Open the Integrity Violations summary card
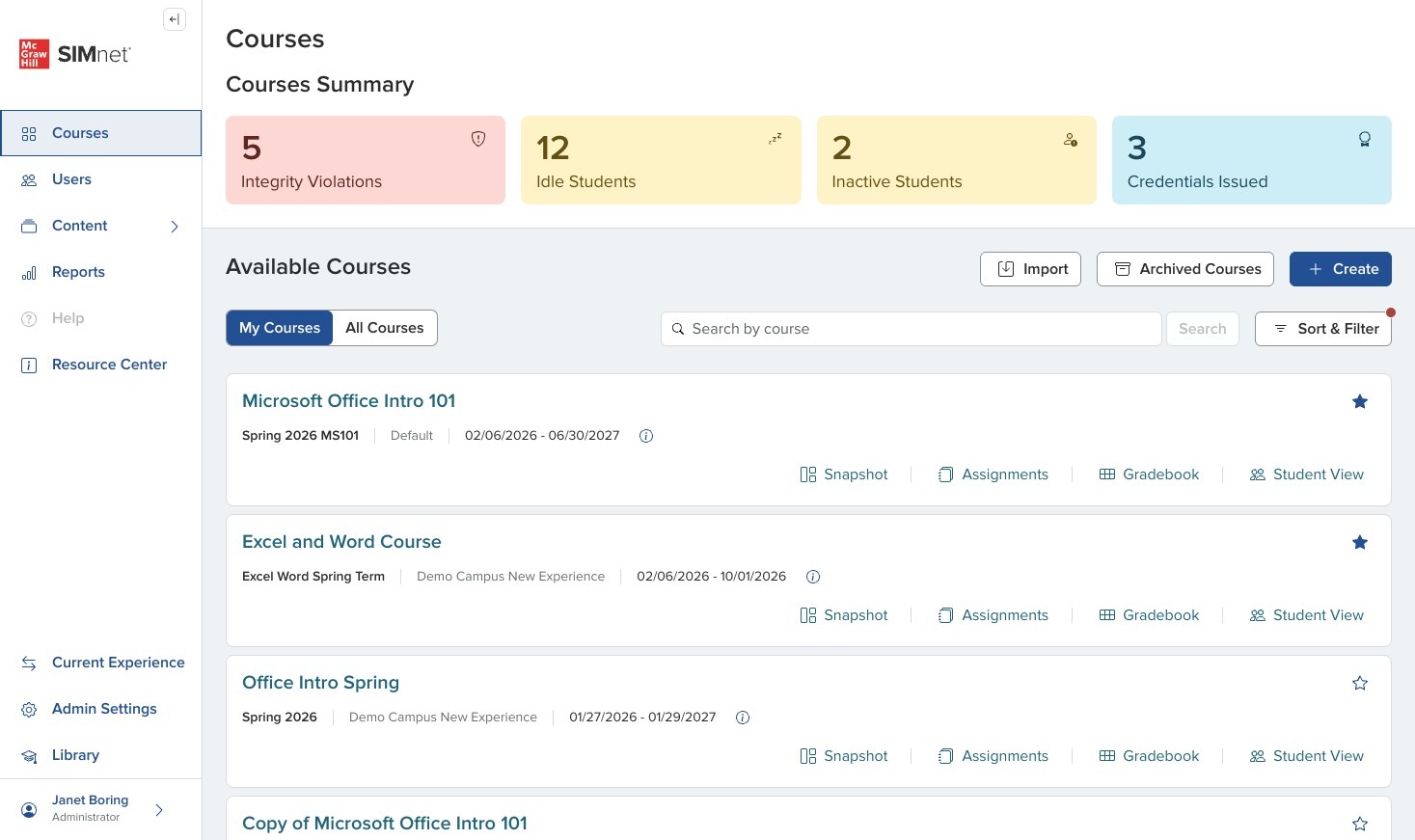The image size is (1415, 840). tap(366, 160)
